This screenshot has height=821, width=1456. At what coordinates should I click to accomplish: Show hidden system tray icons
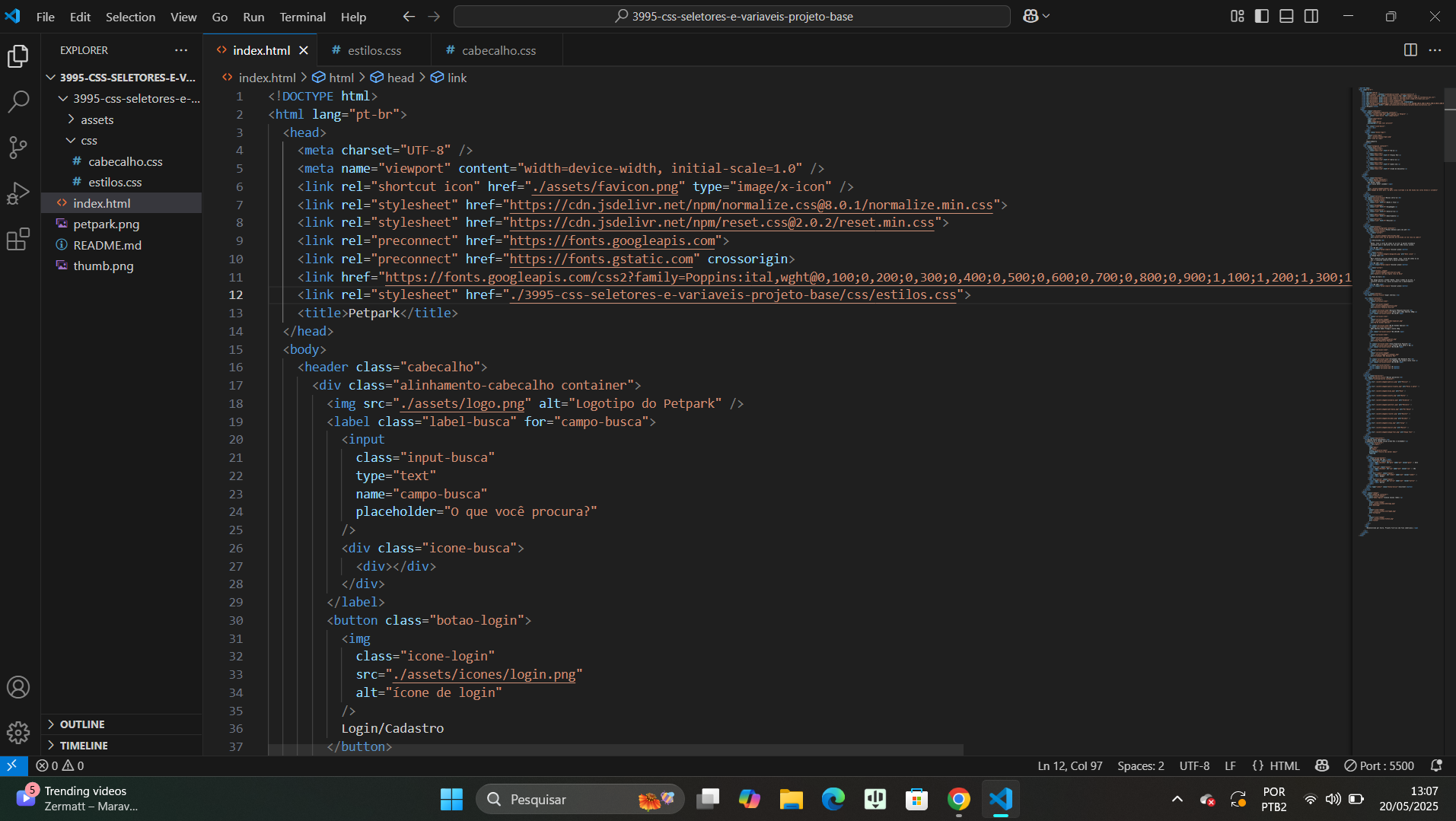pos(1177,799)
